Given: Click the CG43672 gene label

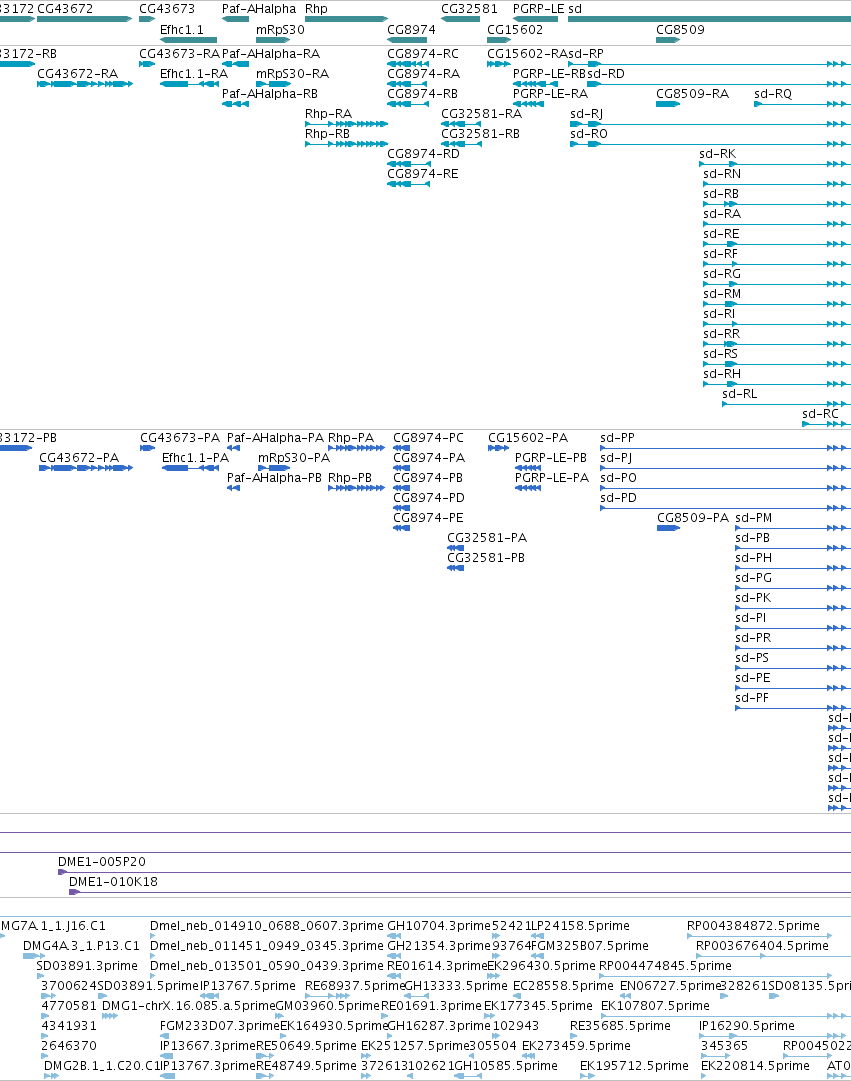Looking at the screenshot, I should click(65, 9).
